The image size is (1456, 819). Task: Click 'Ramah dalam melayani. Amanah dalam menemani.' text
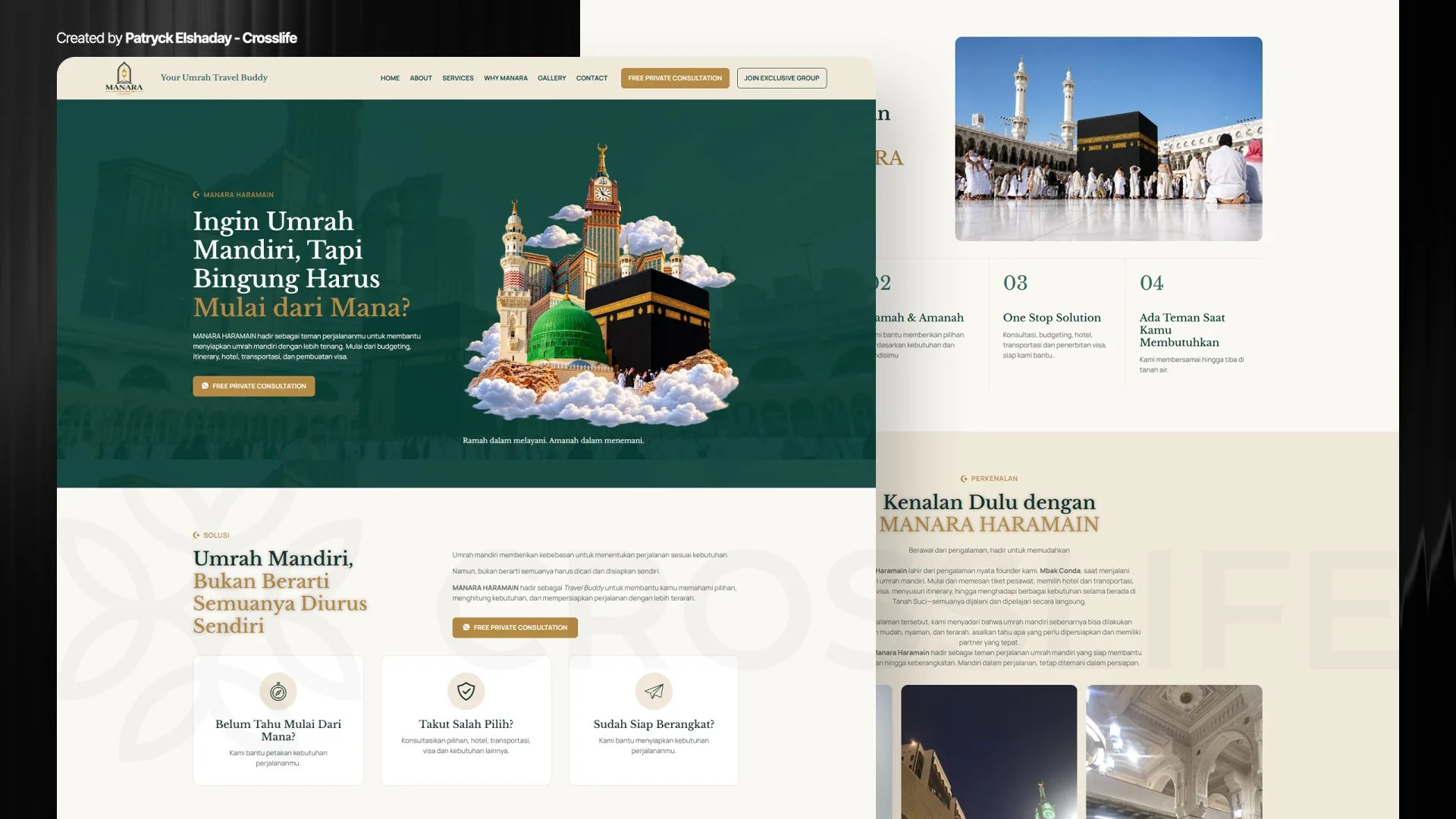[x=554, y=441]
